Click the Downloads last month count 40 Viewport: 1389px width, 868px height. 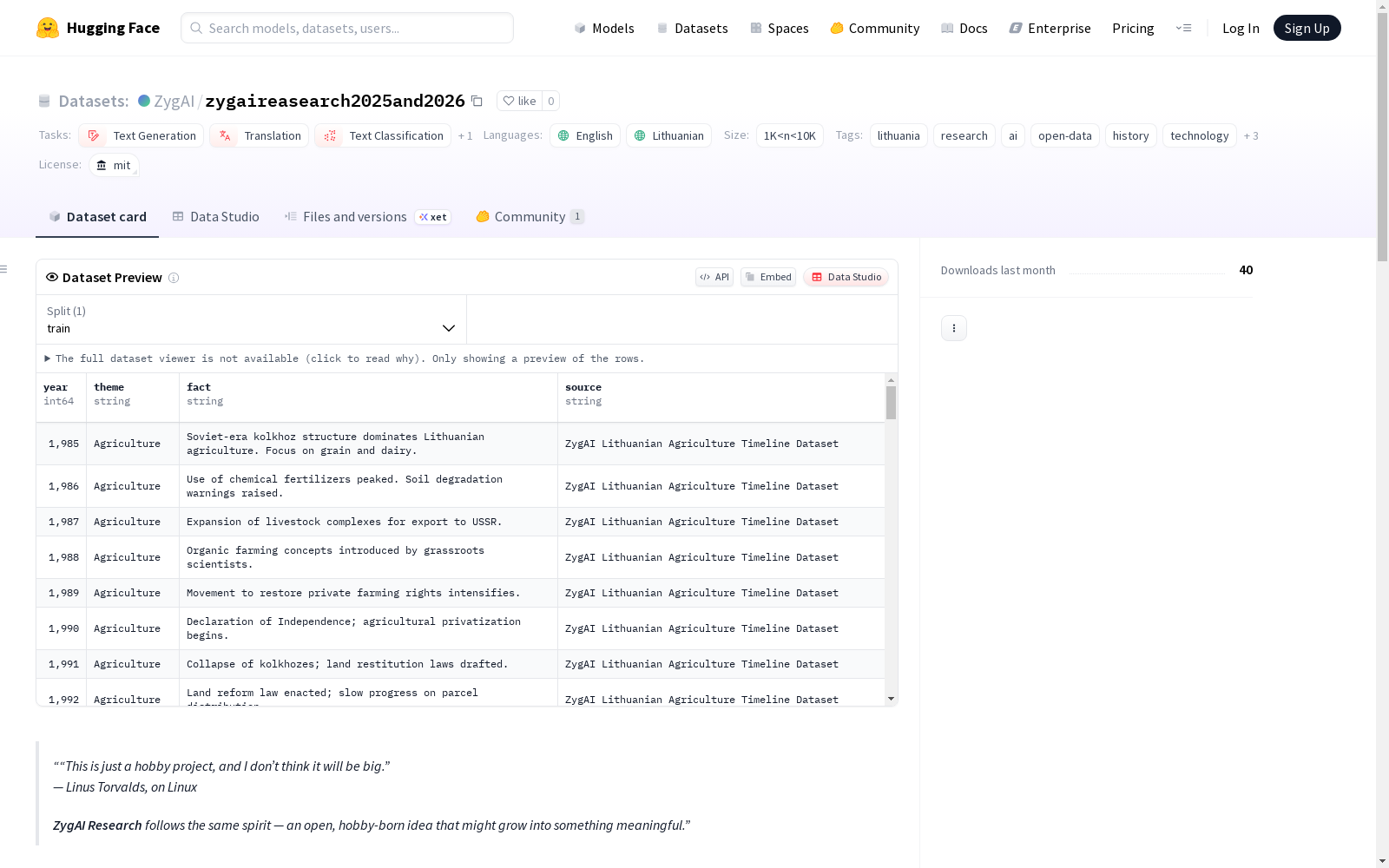pyautogui.click(x=1246, y=270)
